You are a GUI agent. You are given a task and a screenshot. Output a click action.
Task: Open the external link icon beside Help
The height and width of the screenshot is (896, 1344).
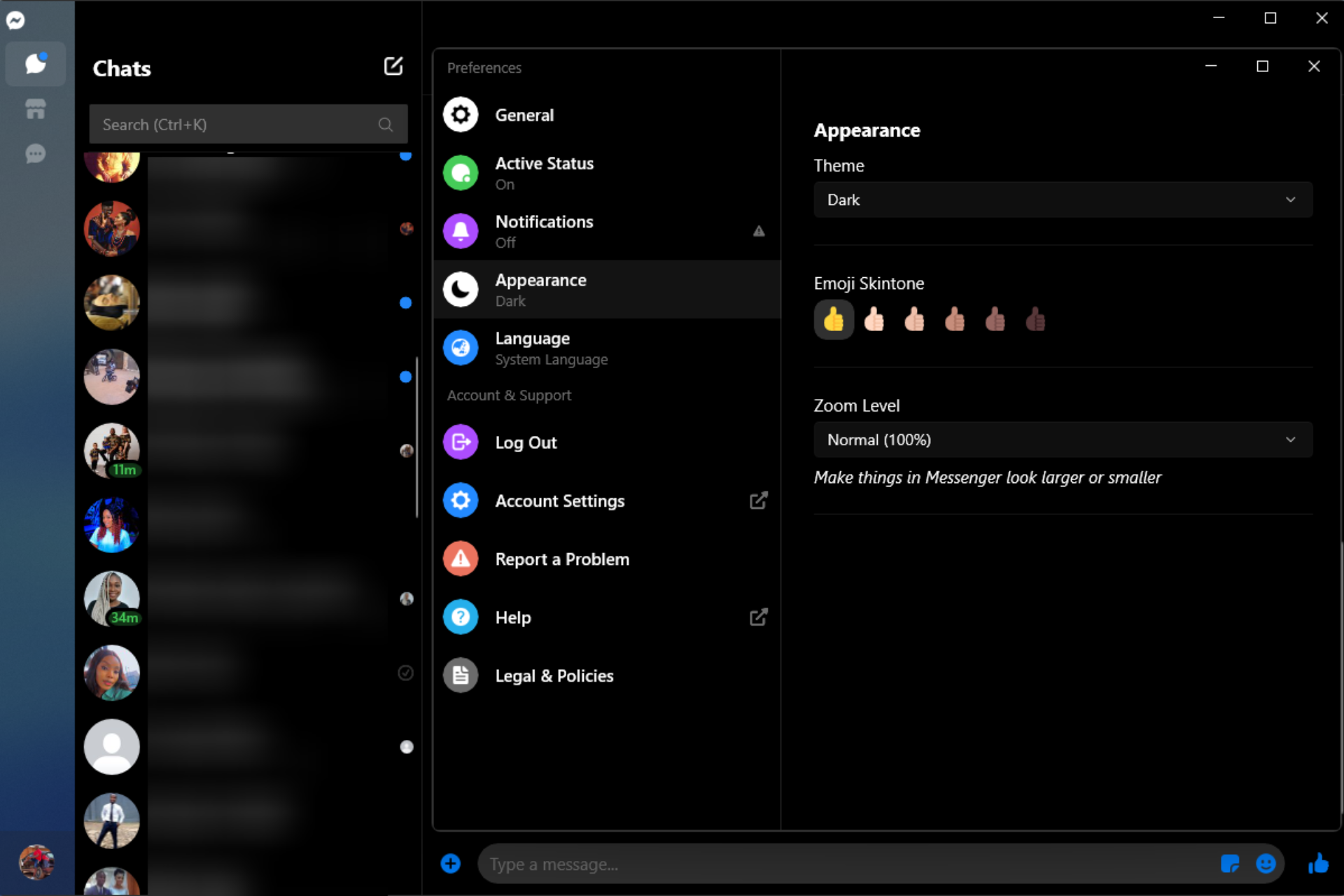pyautogui.click(x=759, y=617)
